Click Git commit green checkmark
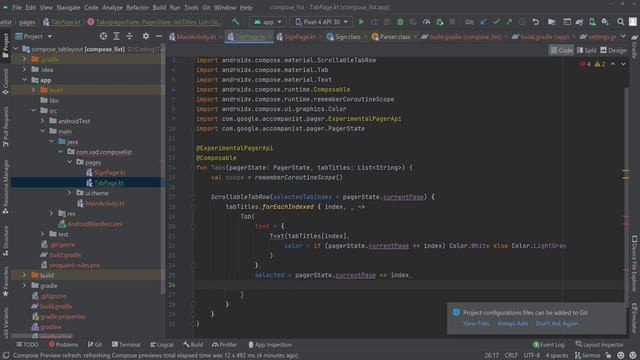This screenshot has height=360, width=640. (x=496, y=22)
